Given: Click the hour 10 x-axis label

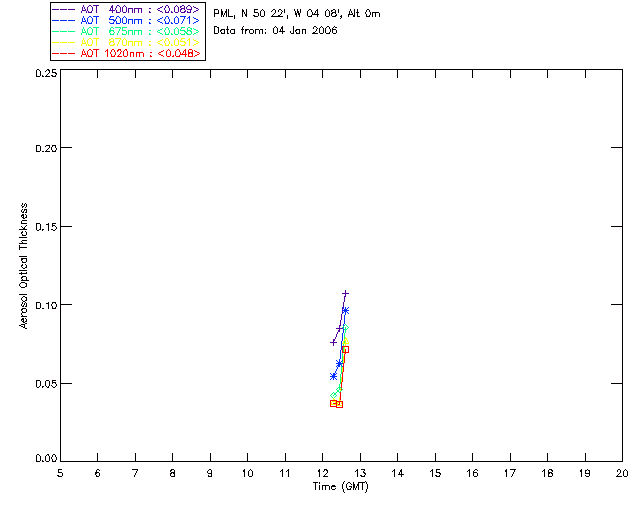Looking at the screenshot, I should tap(247, 473).
